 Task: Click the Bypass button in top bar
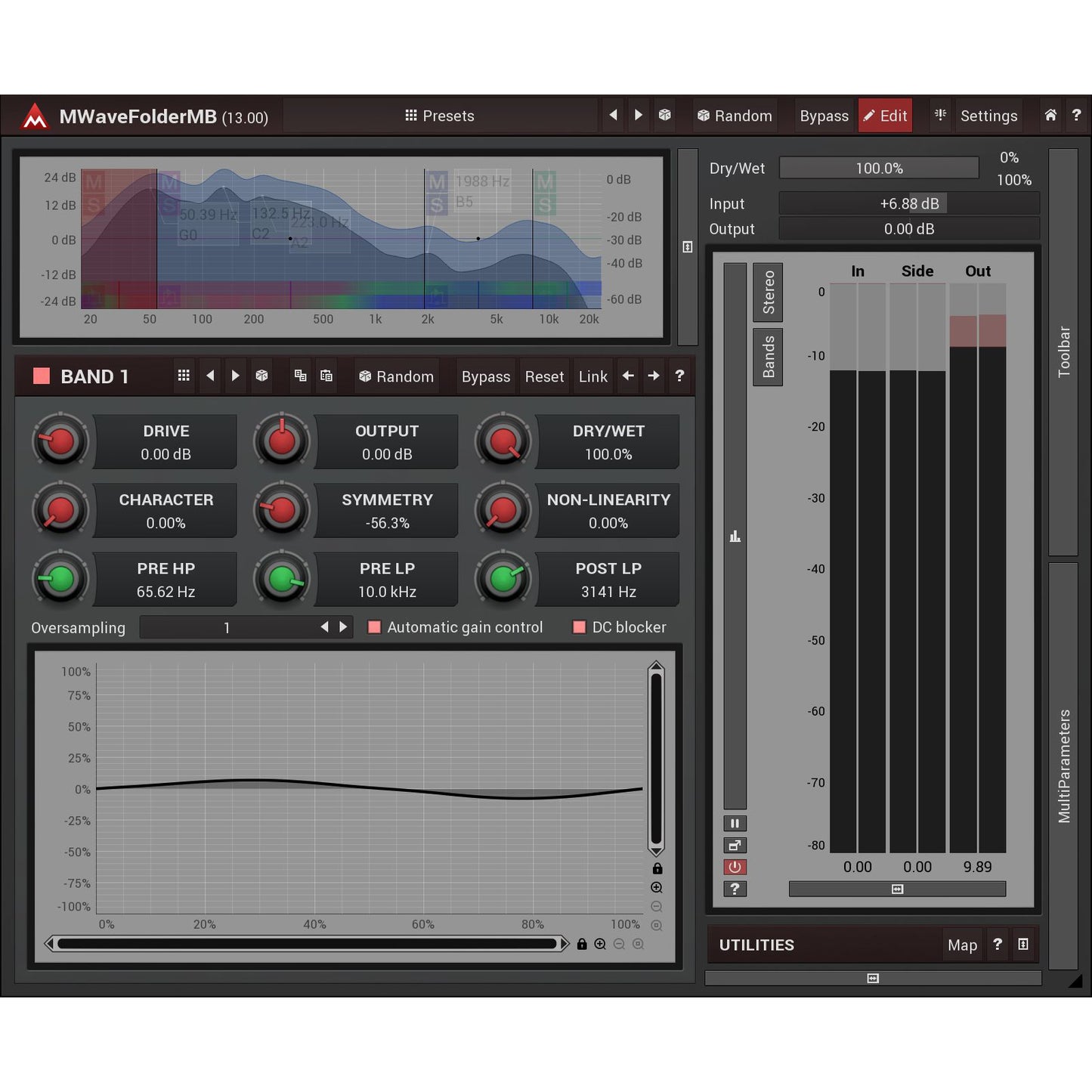pos(824,116)
